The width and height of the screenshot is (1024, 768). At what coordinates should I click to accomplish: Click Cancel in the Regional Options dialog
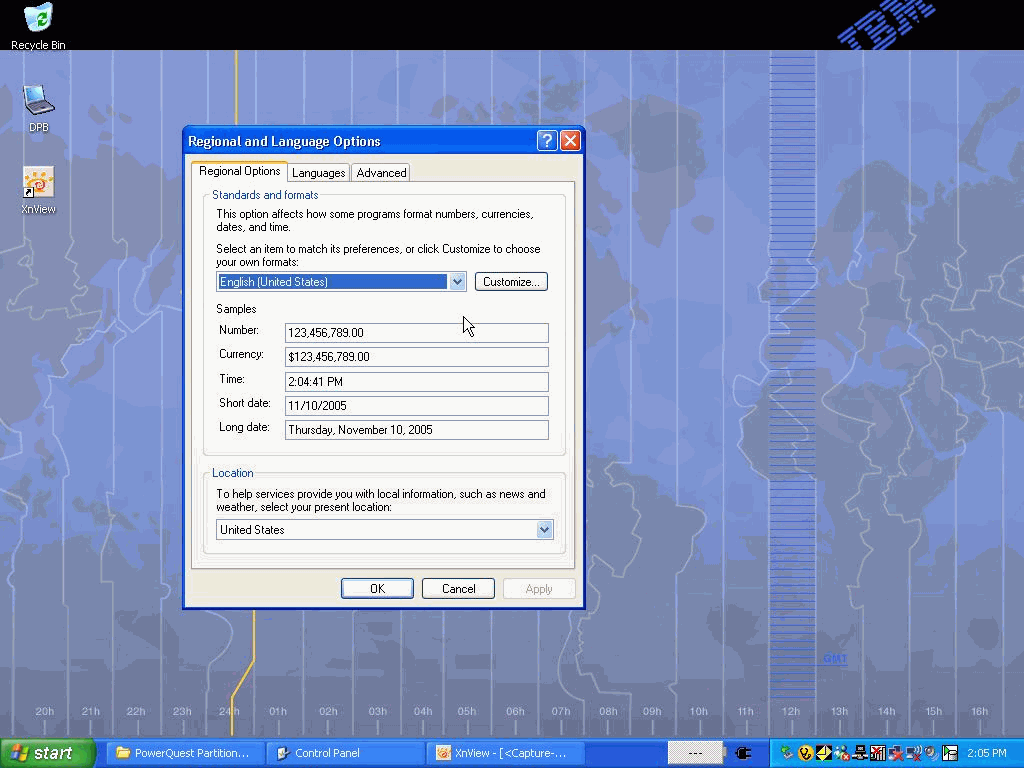coord(458,589)
